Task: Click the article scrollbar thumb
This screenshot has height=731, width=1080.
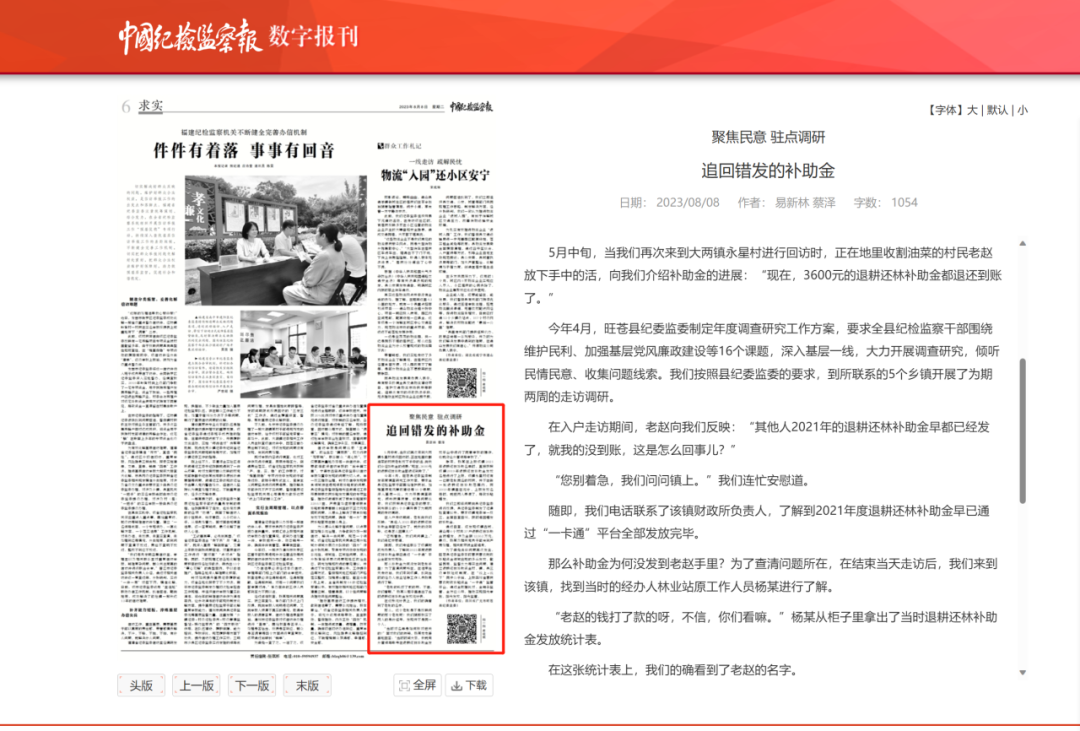Action: [x=1022, y=431]
